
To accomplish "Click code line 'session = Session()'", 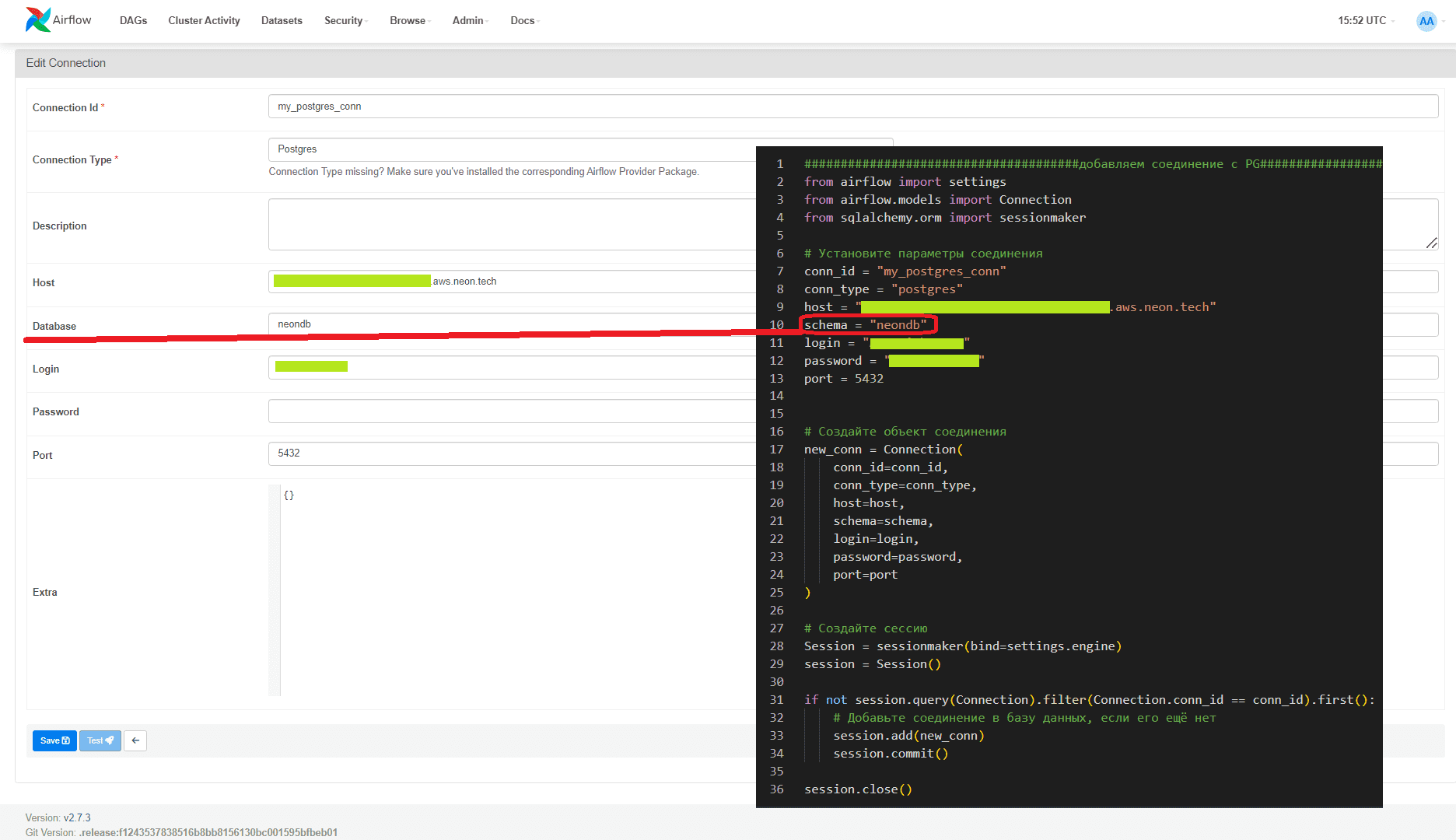I will pyautogui.click(x=873, y=664).
